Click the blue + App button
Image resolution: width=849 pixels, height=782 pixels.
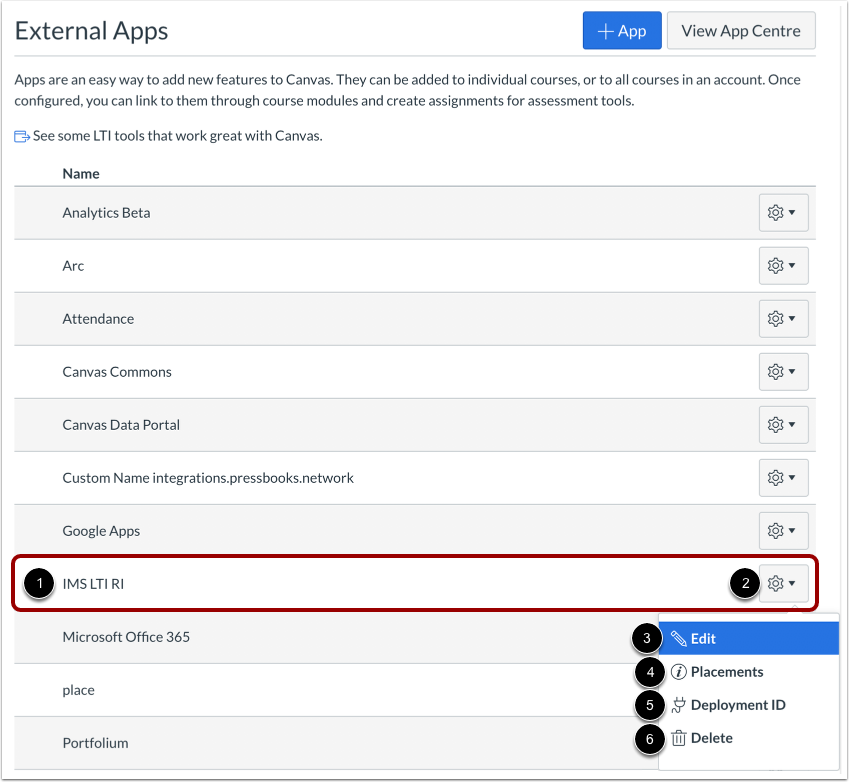pyautogui.click(x=621, y=31)
